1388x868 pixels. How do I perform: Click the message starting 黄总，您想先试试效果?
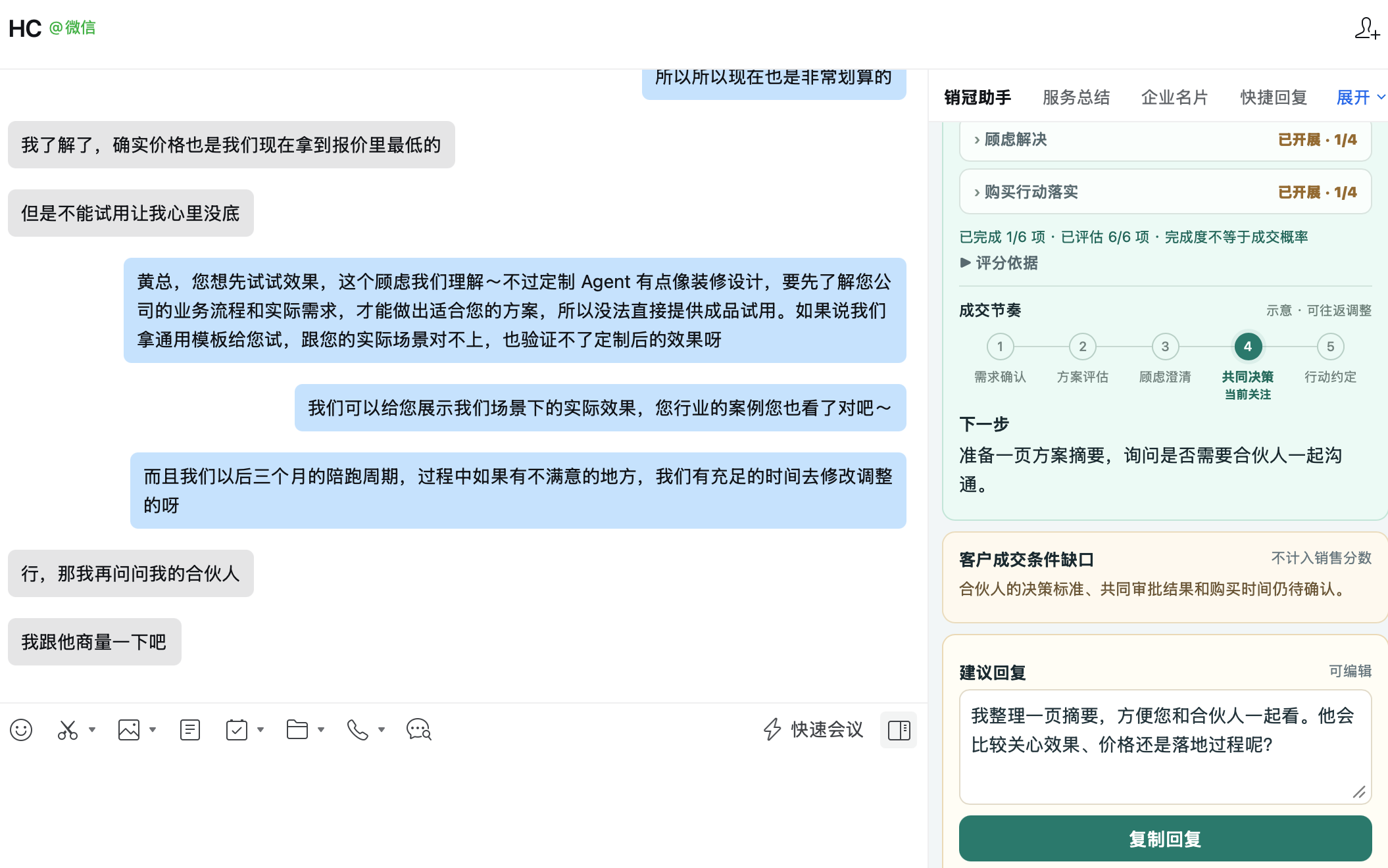click(x=514, y=310)
